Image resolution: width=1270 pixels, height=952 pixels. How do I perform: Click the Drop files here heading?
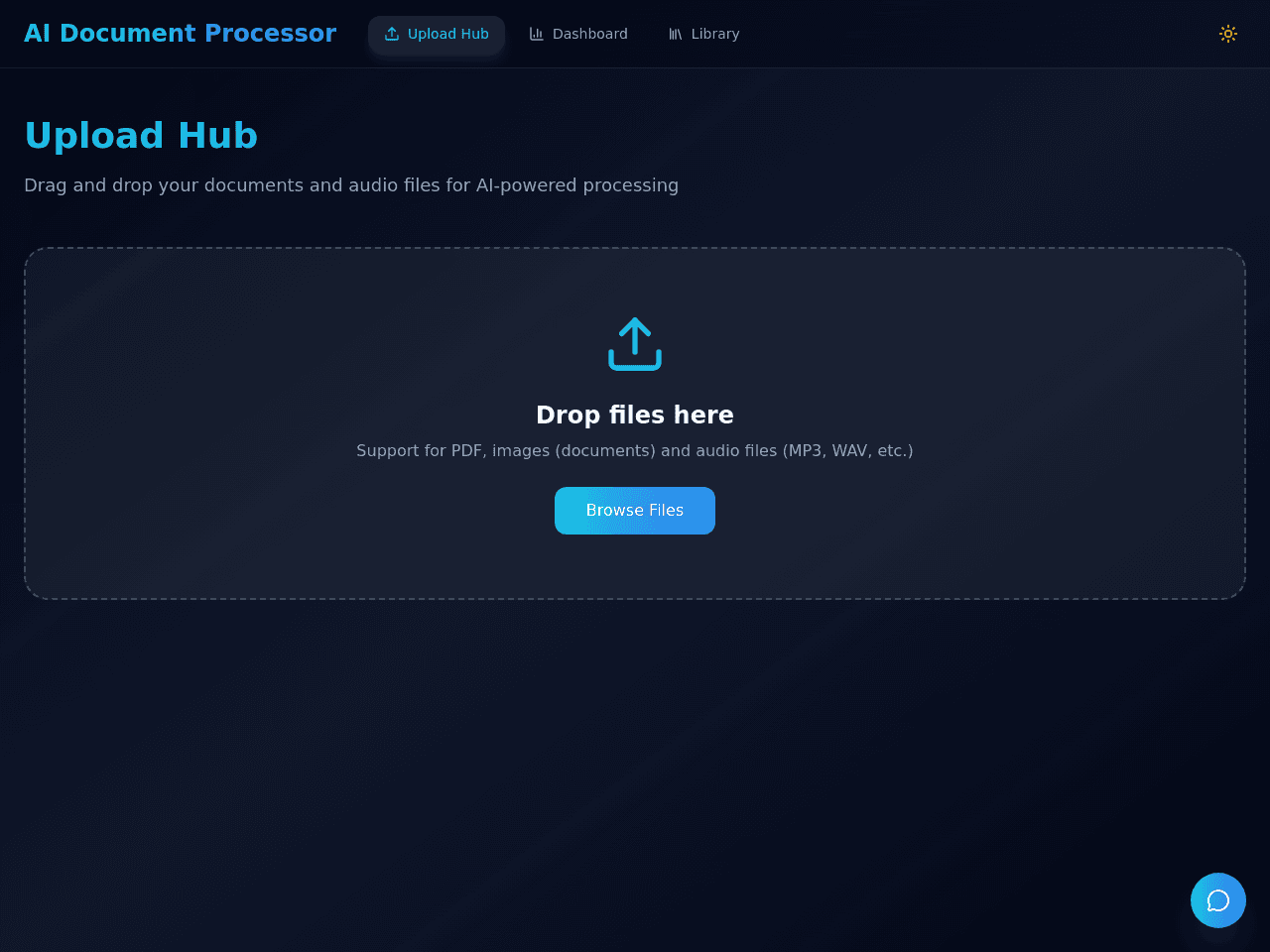635,415
